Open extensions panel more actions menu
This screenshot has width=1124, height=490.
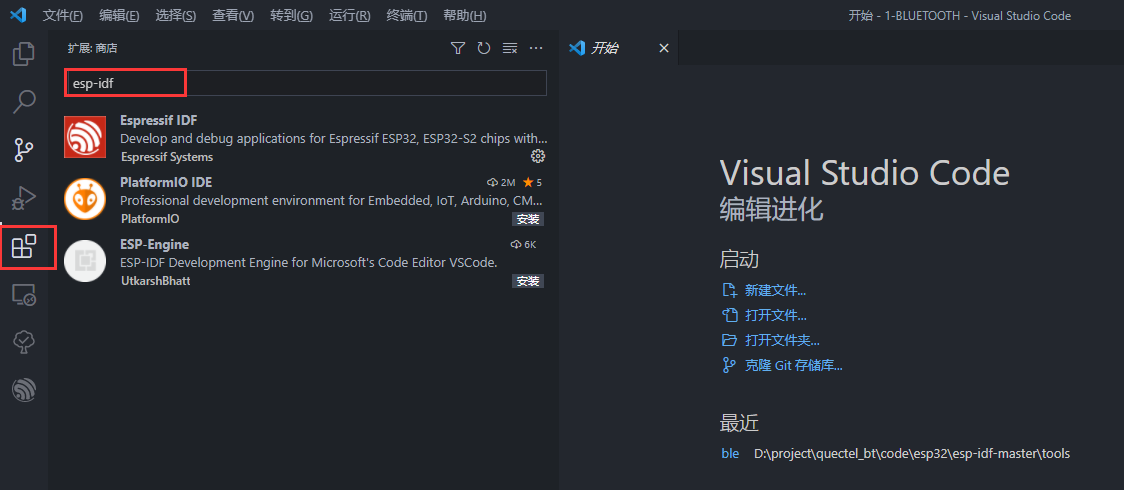coord(535,48)
